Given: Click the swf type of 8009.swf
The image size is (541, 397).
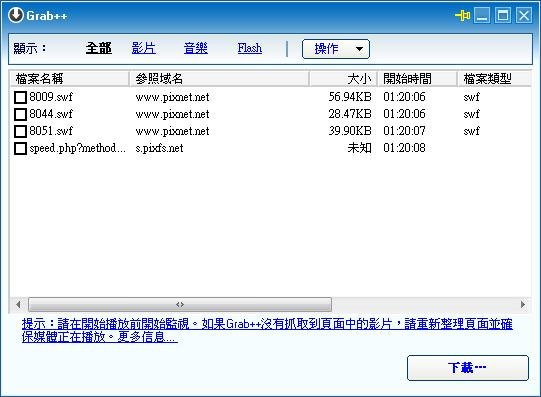Looking at the screenshot, I should pos(472,97).
